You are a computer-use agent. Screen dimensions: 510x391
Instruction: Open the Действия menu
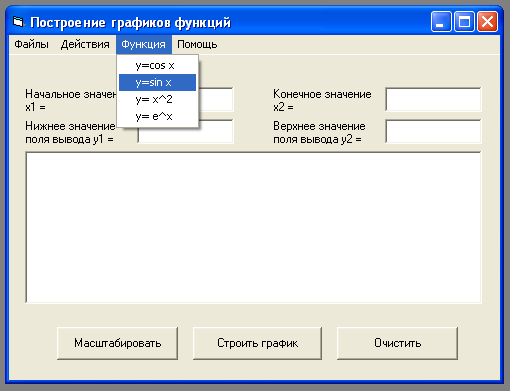[x=85, y=44]
